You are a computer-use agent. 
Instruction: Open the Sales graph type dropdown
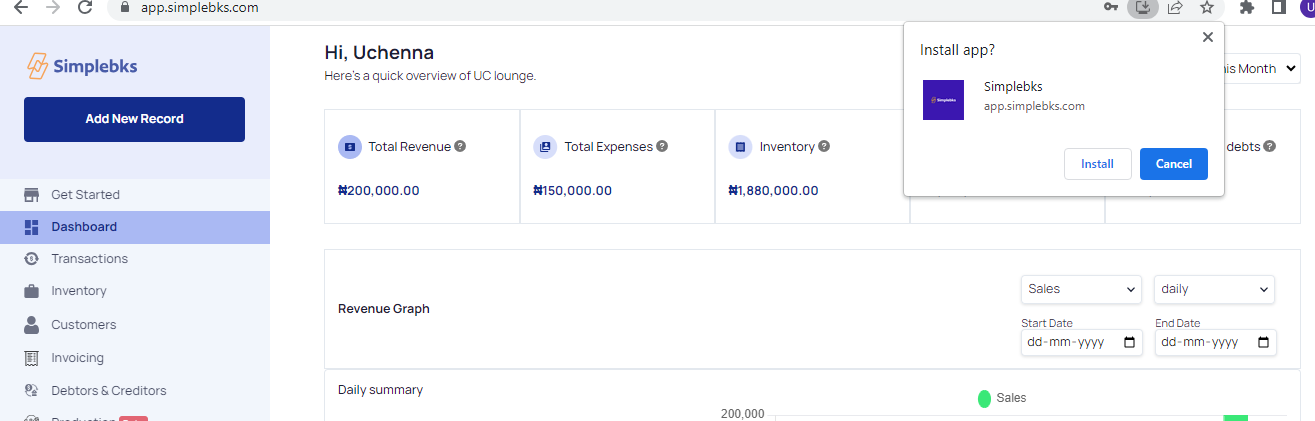[1081, 289]
